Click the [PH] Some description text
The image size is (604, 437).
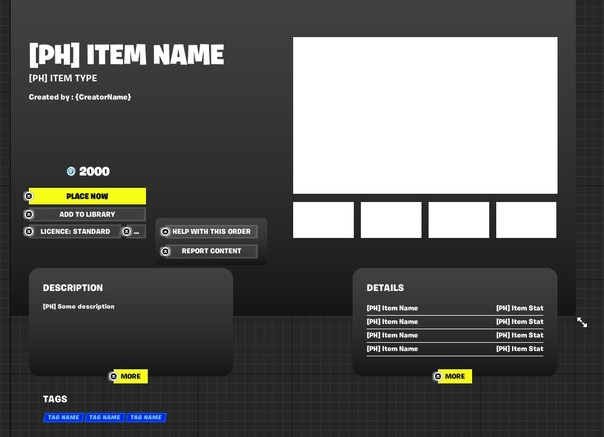pyautogui.click(x=79, y=306)
